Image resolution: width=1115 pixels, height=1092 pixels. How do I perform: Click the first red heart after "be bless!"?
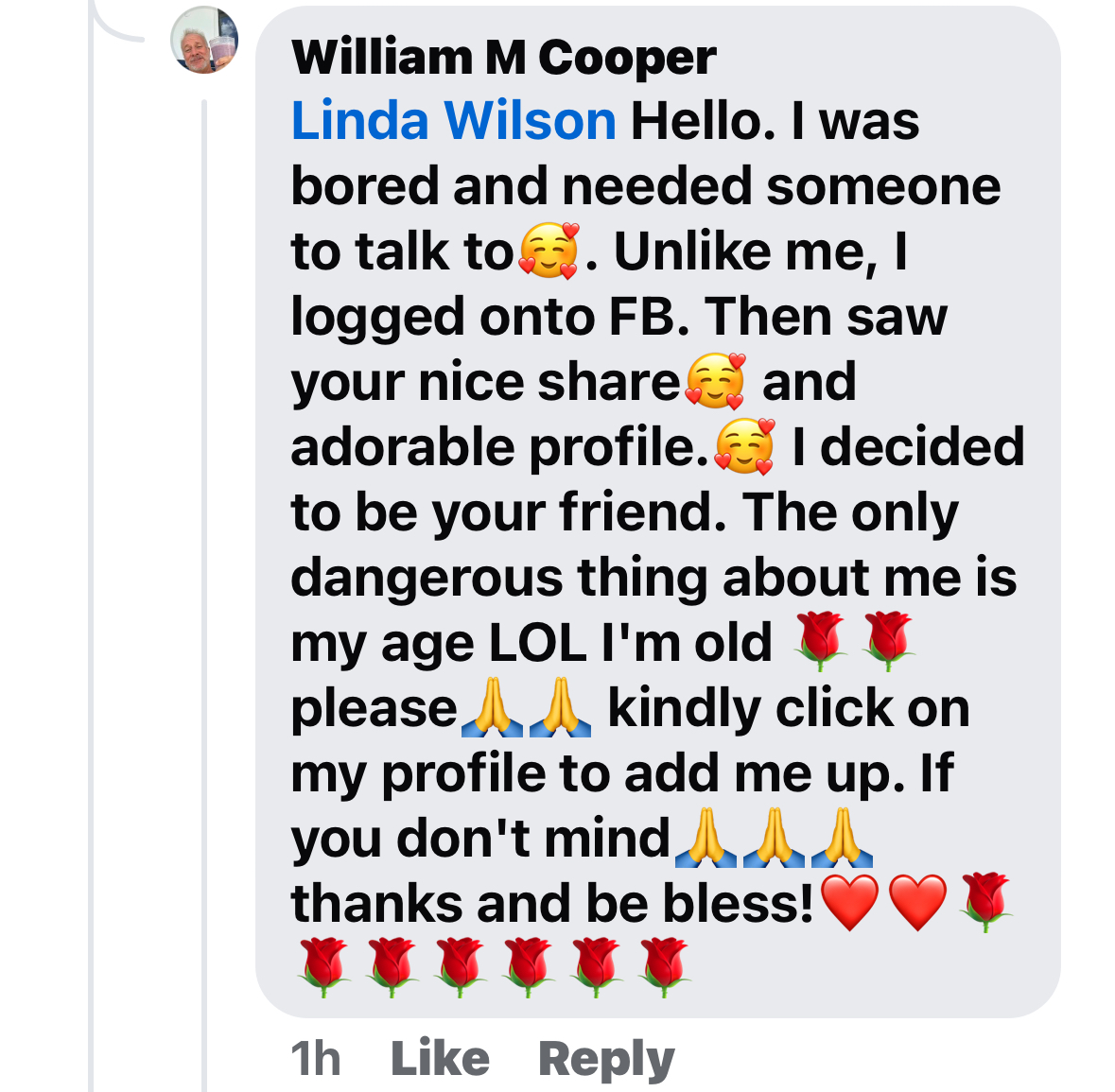[850, 903]
